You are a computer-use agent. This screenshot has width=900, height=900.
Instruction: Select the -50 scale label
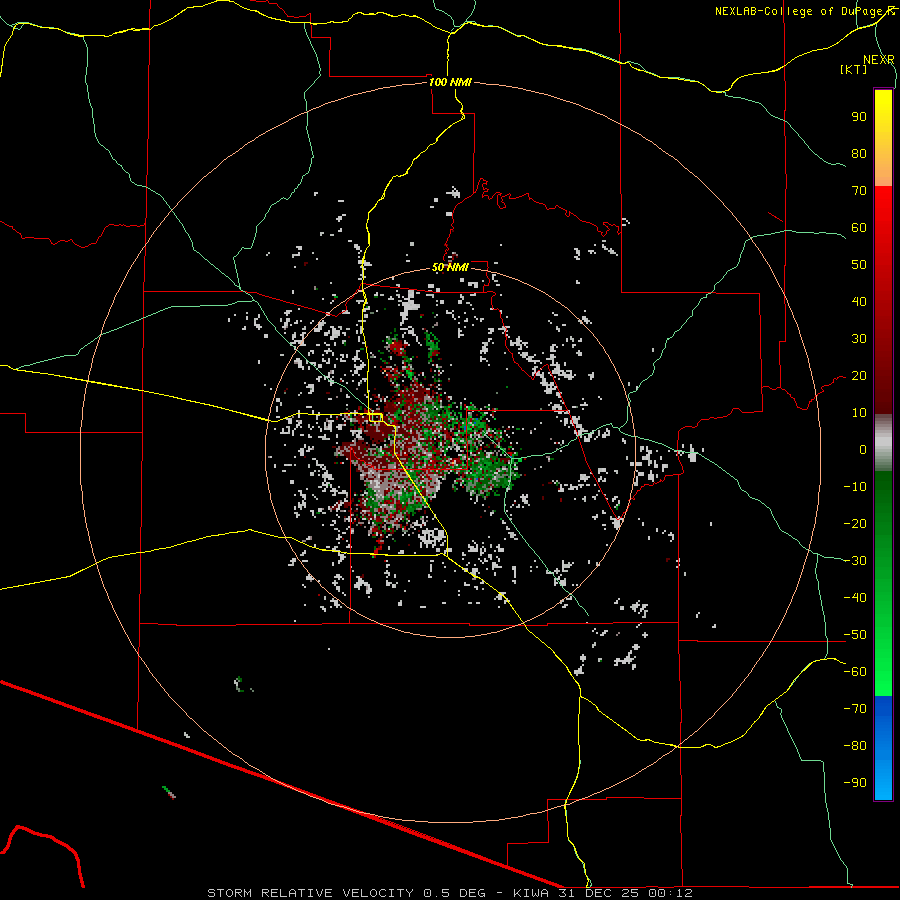point(855,635)
